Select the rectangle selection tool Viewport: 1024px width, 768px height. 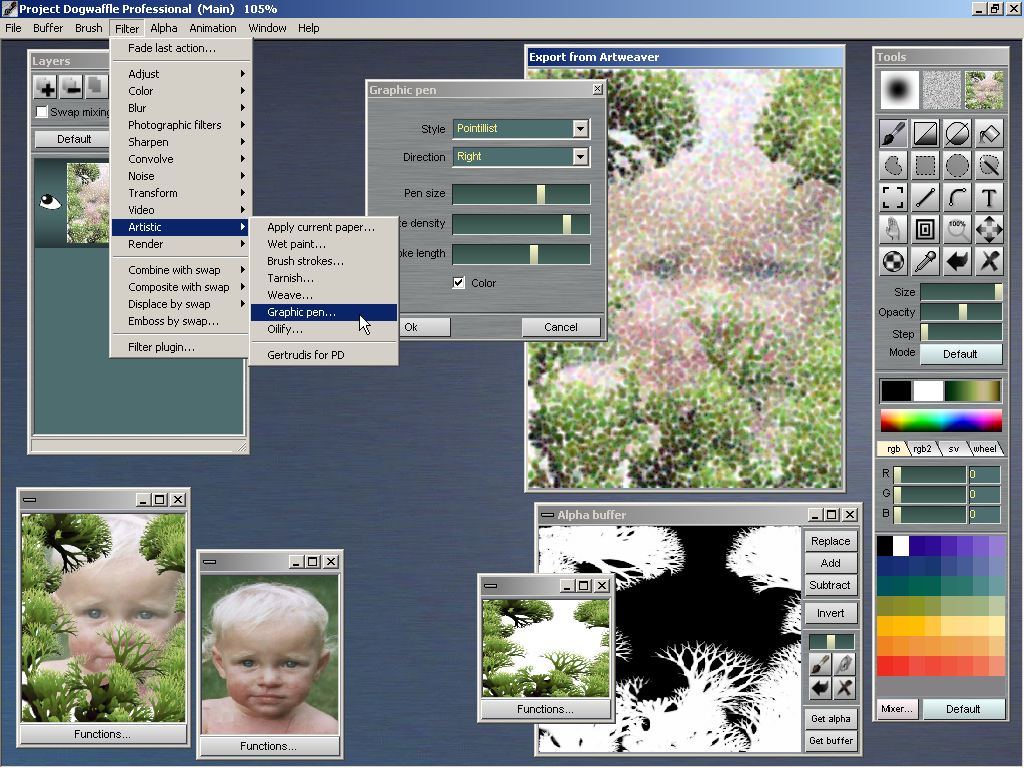coord(925,165)
